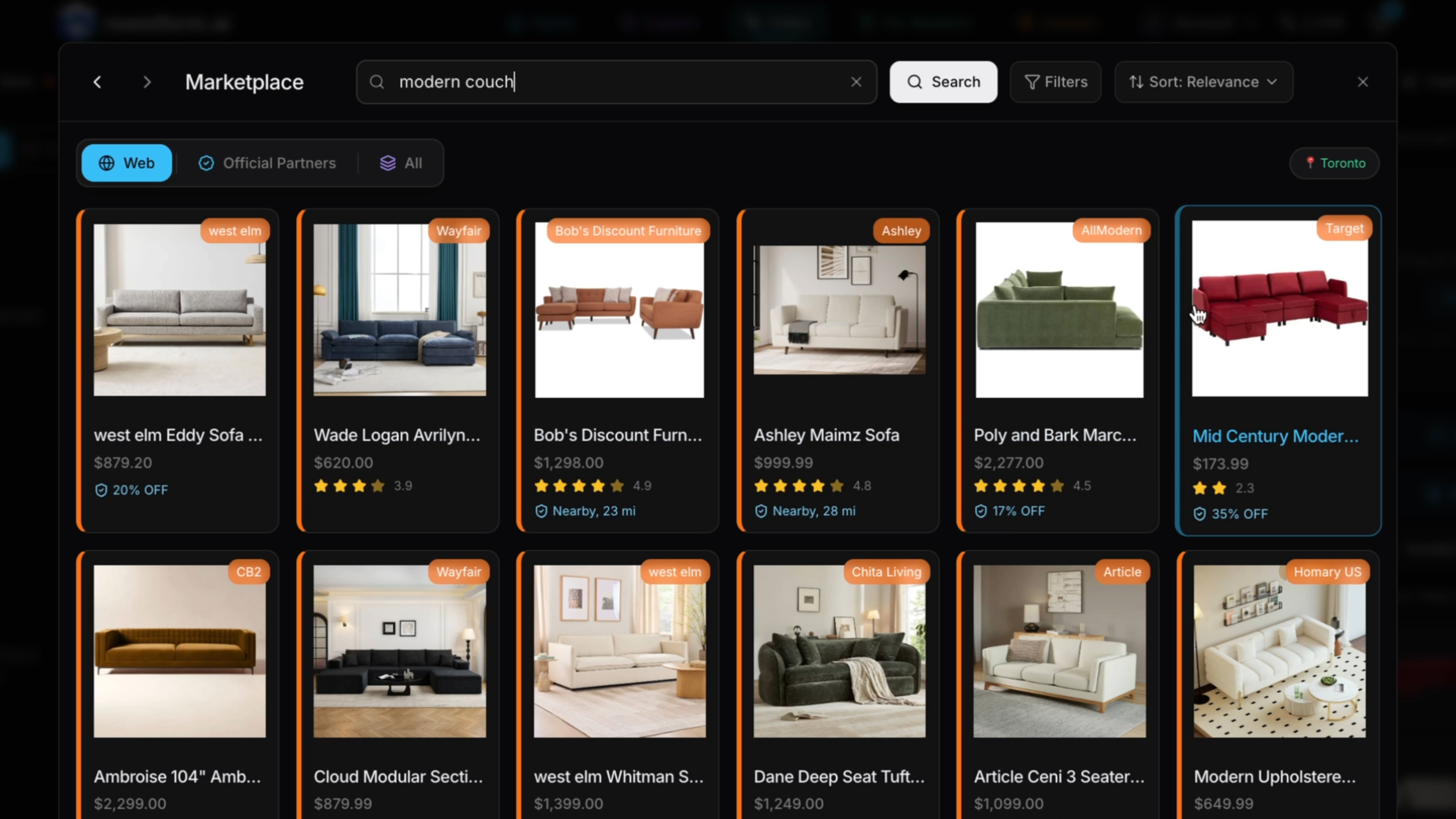This screenshot has width=1456, height=819.
Task: Clear the search query with the X icon
Action: (856, 82)
